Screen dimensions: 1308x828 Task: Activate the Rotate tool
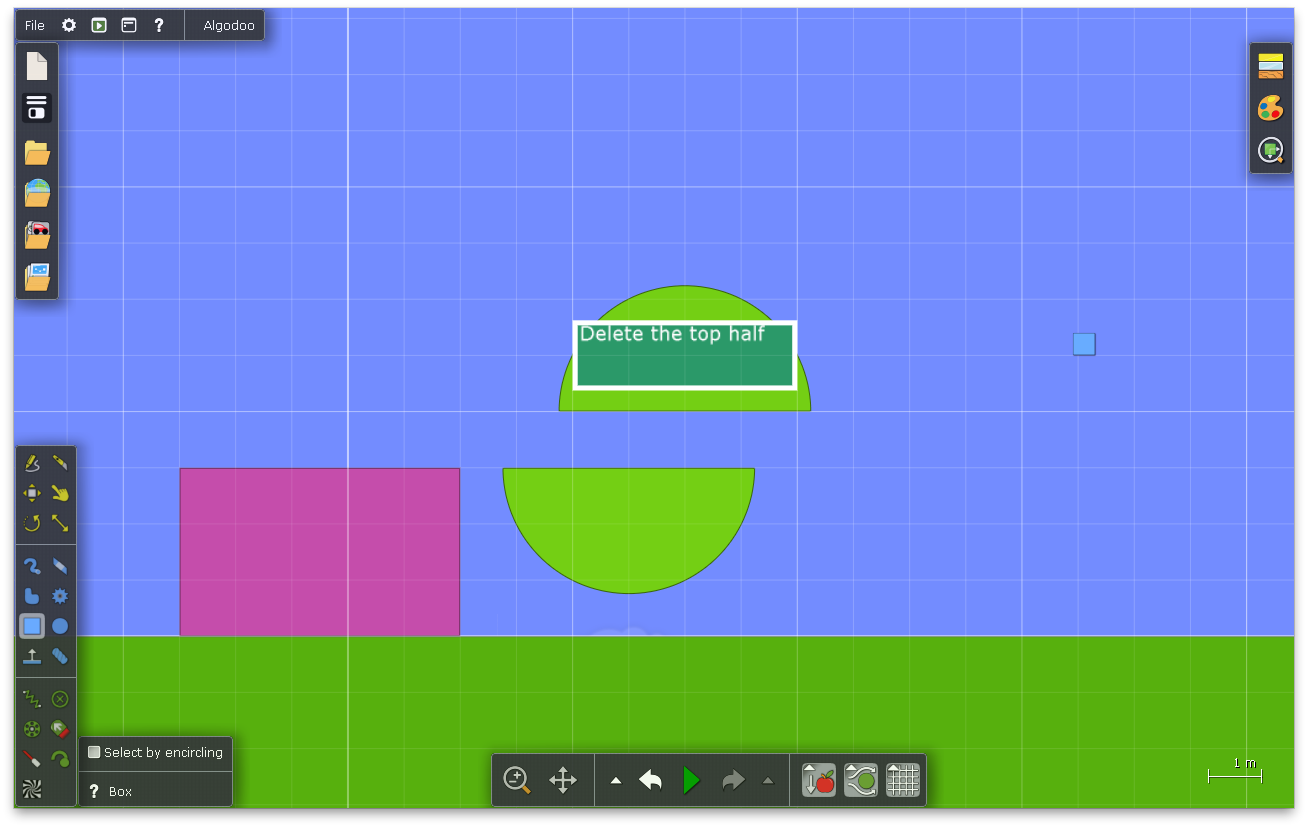coord(32,523)
